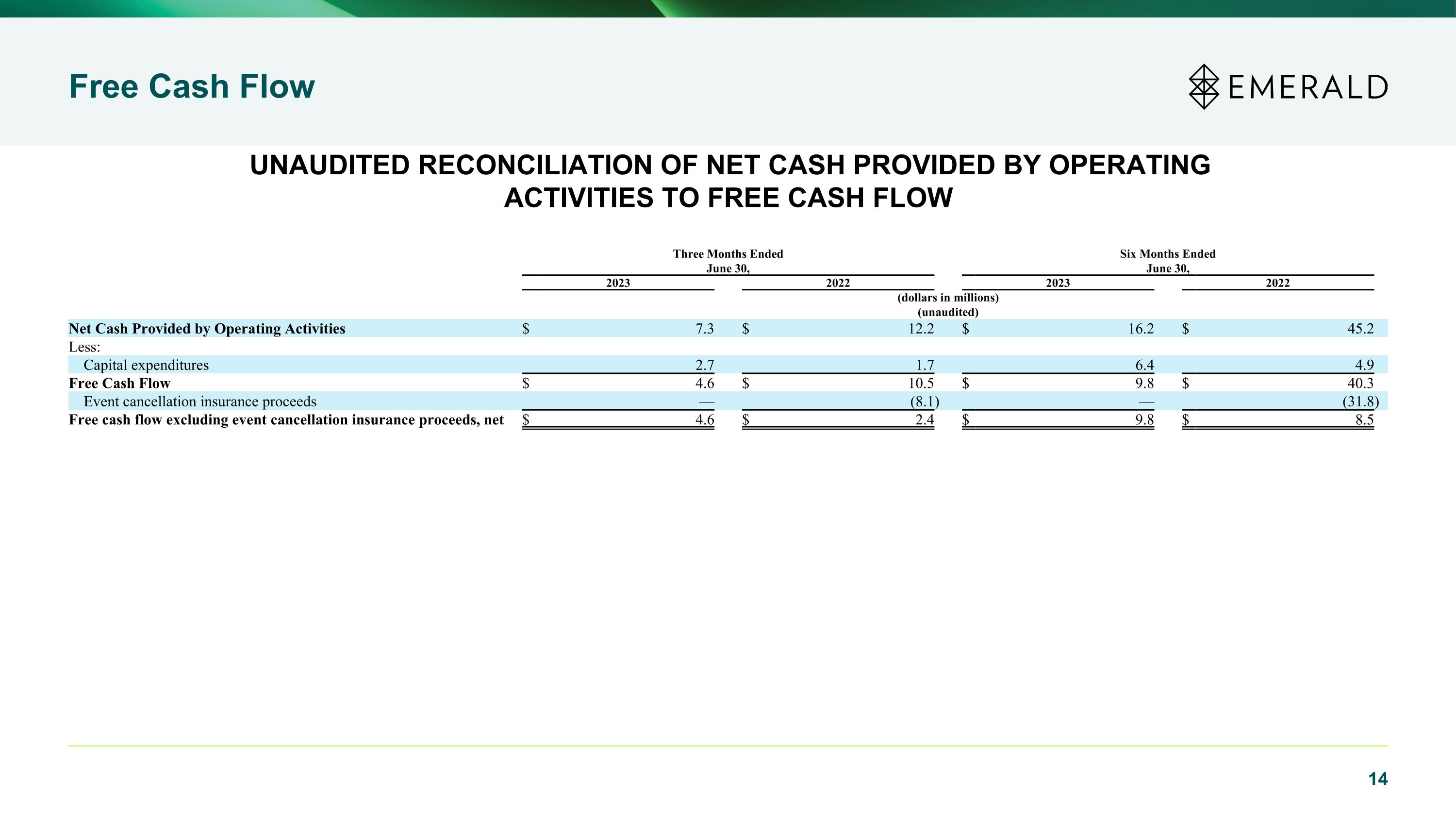This screenshot has height=819, width=1456.
Task: Select the Unaudited Reconciliation main heading
Action: coord(729,181)
